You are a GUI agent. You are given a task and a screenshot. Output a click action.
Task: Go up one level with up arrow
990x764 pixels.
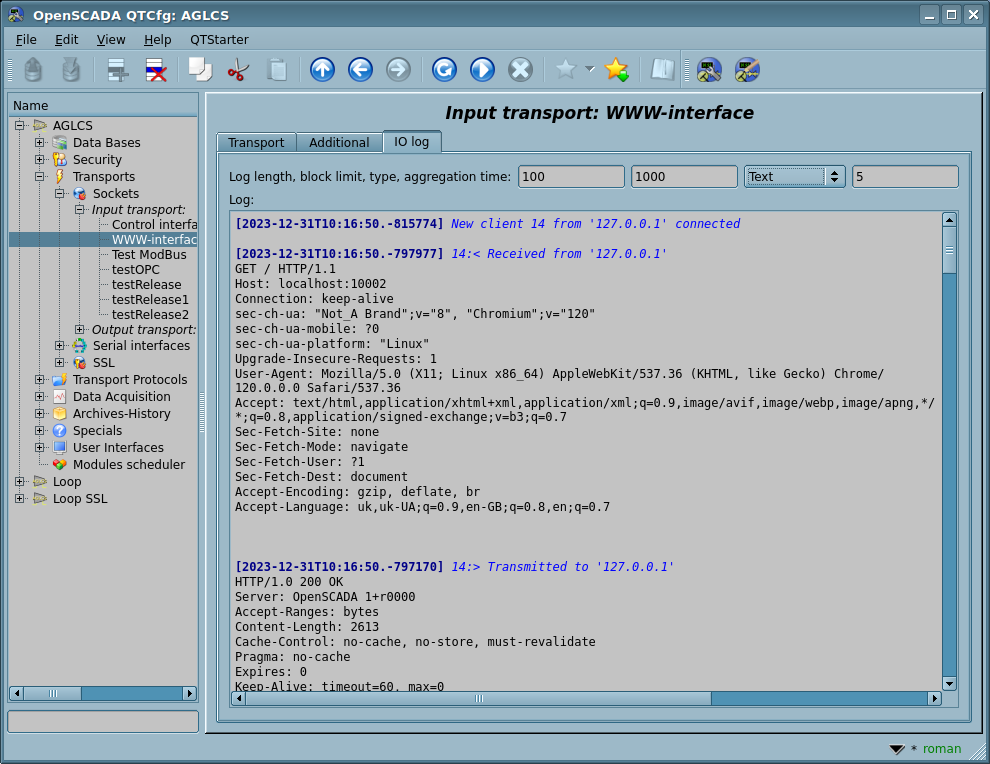click(322, 69)
